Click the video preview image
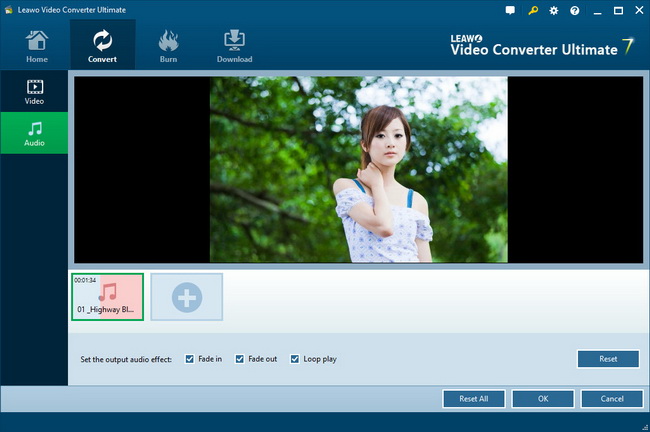 point(358,170)
